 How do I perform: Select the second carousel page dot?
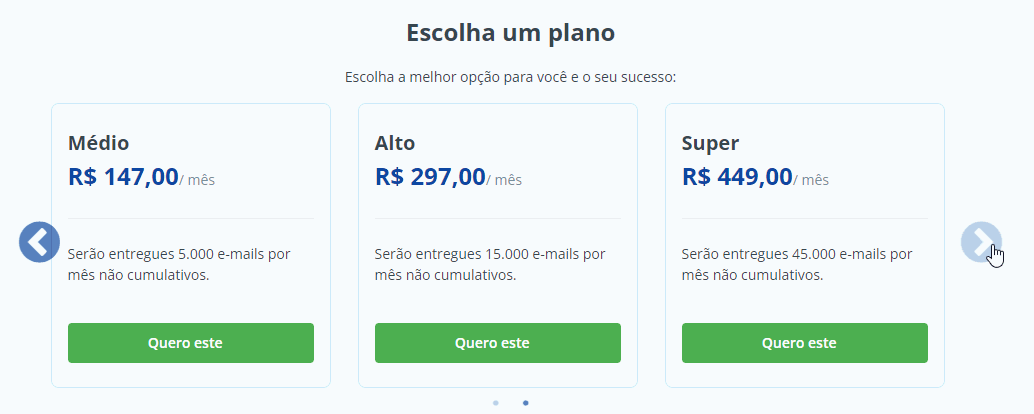point(526,403)
